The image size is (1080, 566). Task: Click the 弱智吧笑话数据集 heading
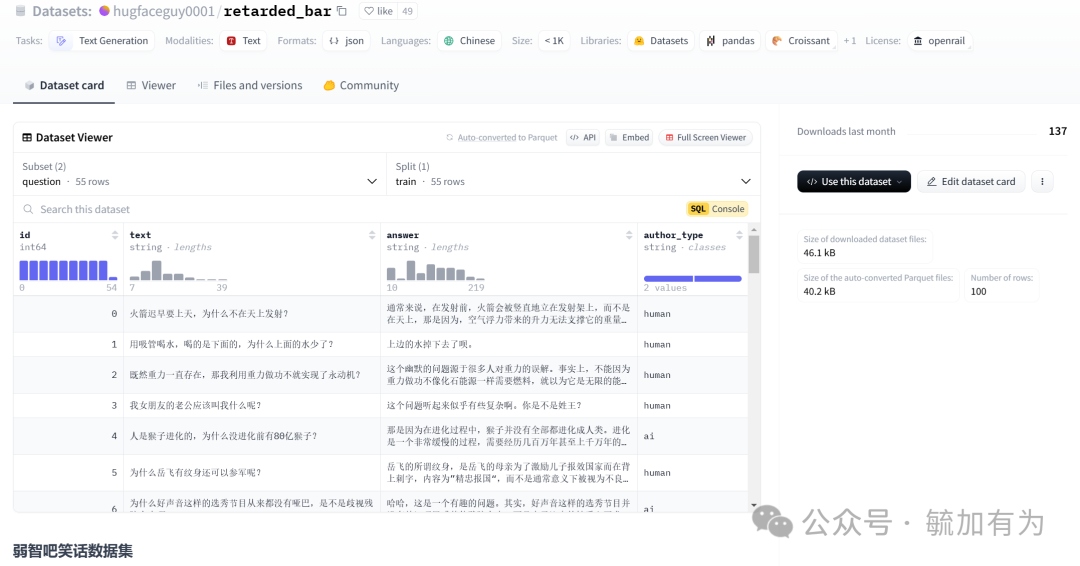tap(73, 551)
